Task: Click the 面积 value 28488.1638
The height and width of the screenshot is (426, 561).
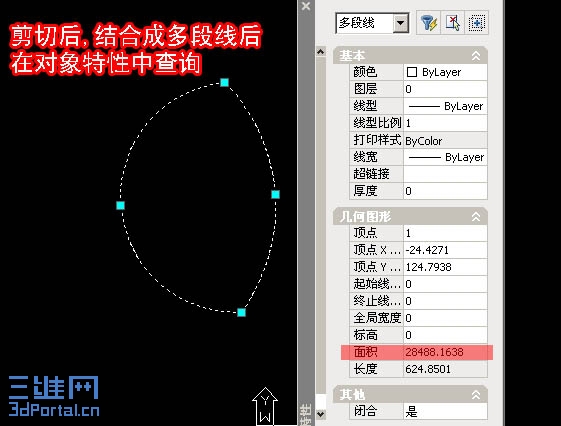Action: tap(445, 352)
